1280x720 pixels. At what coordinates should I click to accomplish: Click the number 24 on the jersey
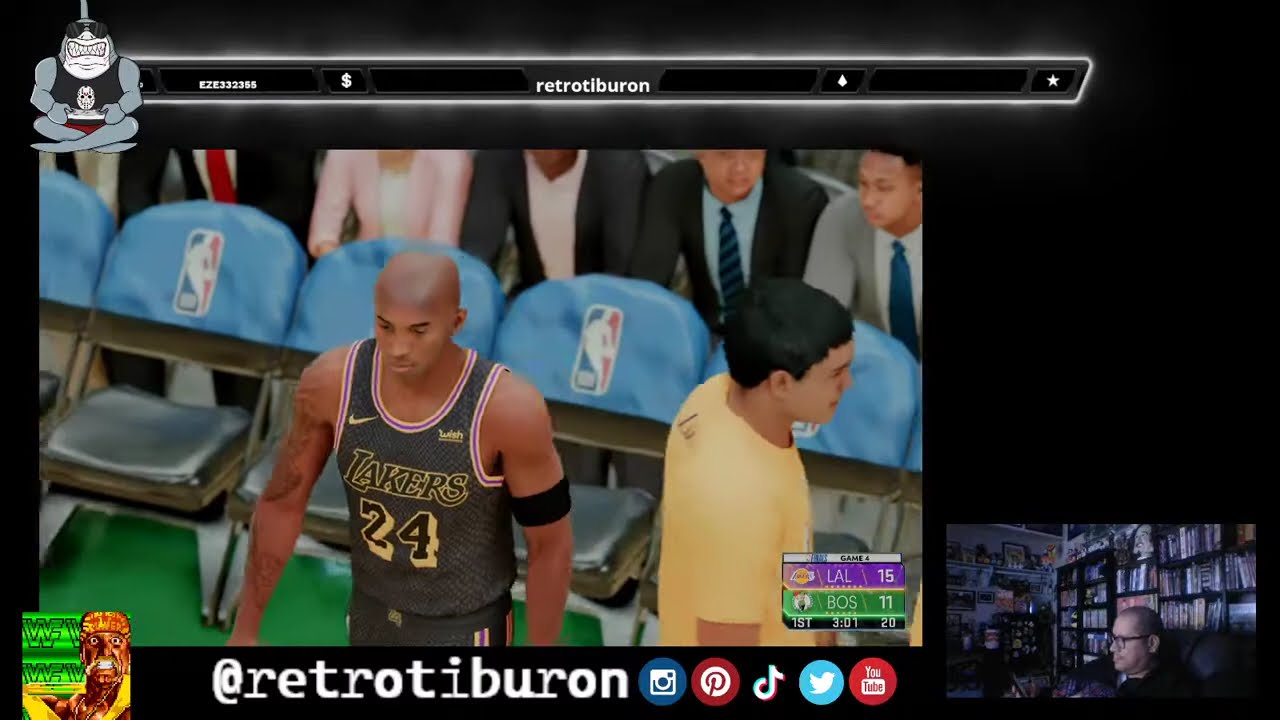400,530
